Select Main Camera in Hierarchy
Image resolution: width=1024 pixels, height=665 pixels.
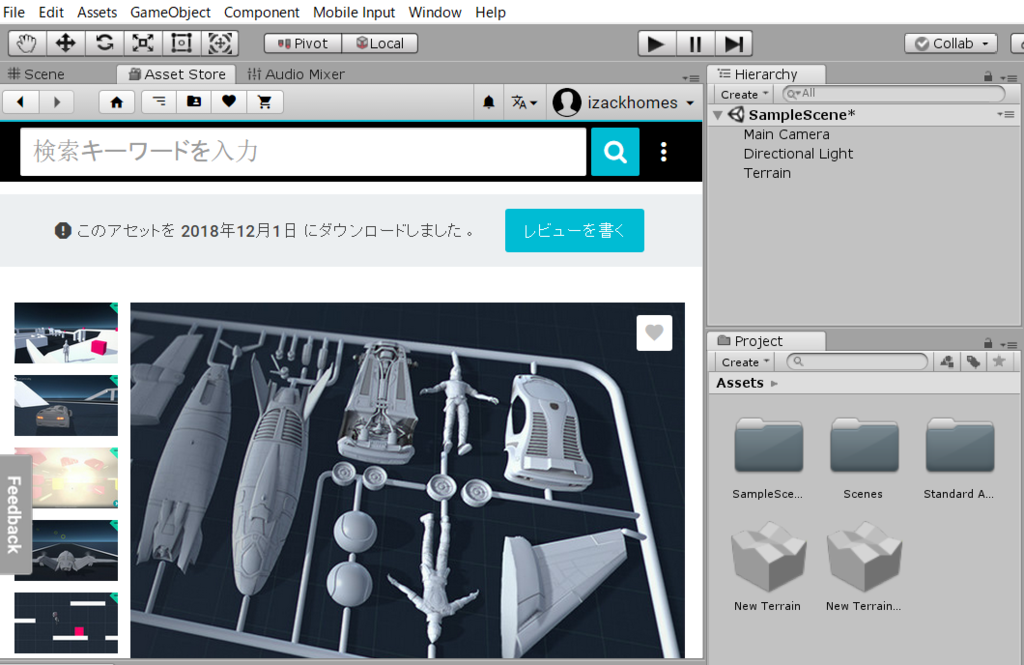pyautogui.click(x=786, y=135)
